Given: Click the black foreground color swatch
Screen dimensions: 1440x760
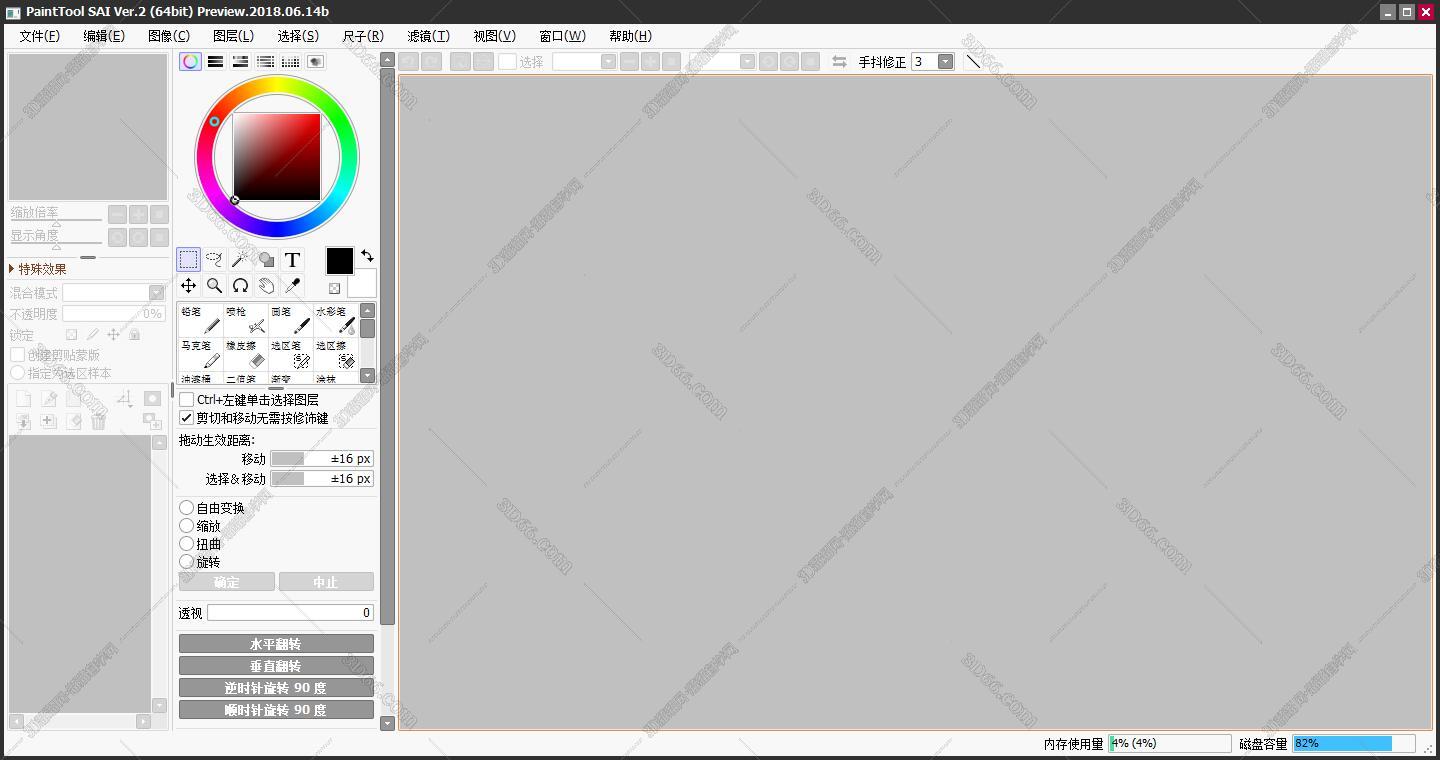Looking at the screenshot, I should (340, 261).
